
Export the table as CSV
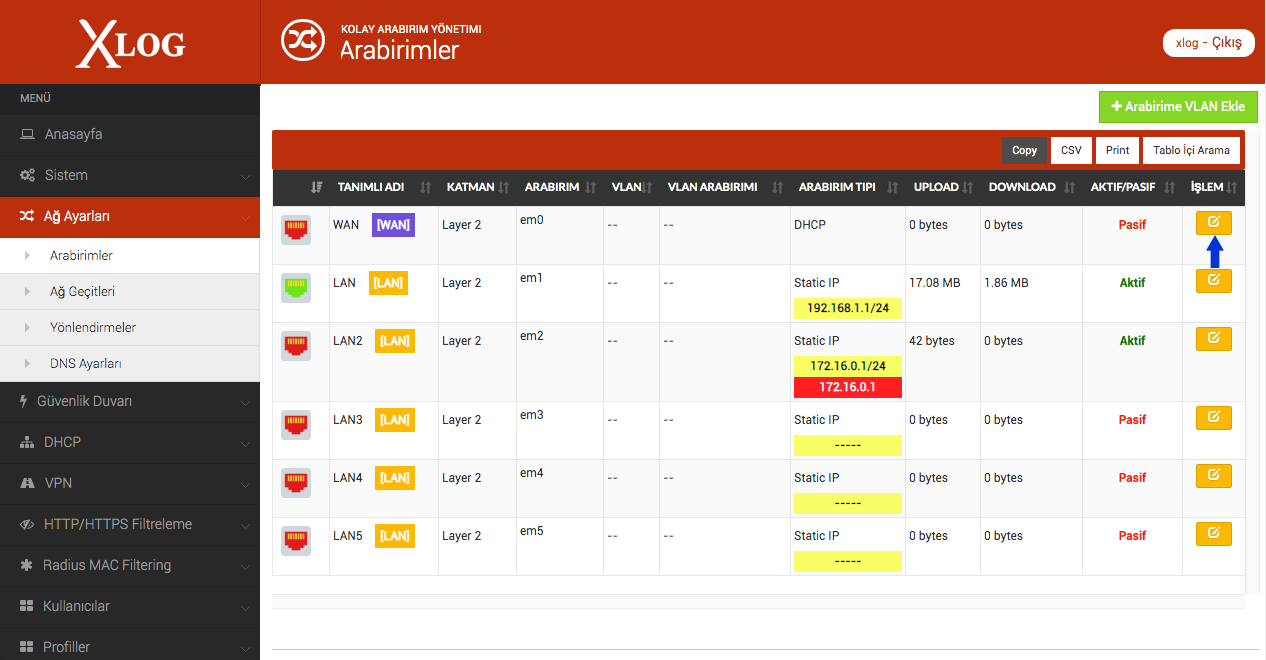click(x=1071, y=150)
